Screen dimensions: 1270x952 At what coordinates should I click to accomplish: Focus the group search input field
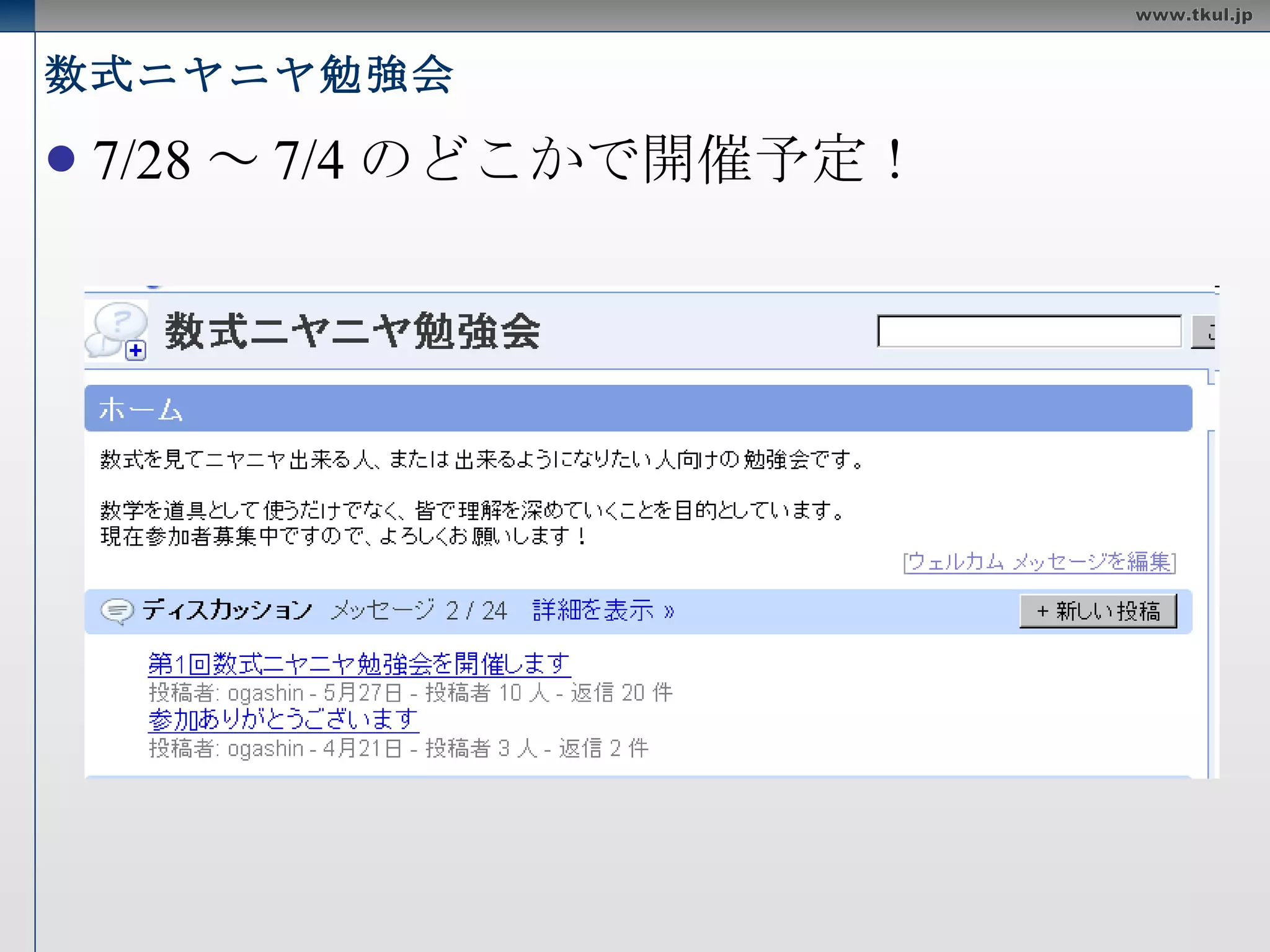[1029, 331]
